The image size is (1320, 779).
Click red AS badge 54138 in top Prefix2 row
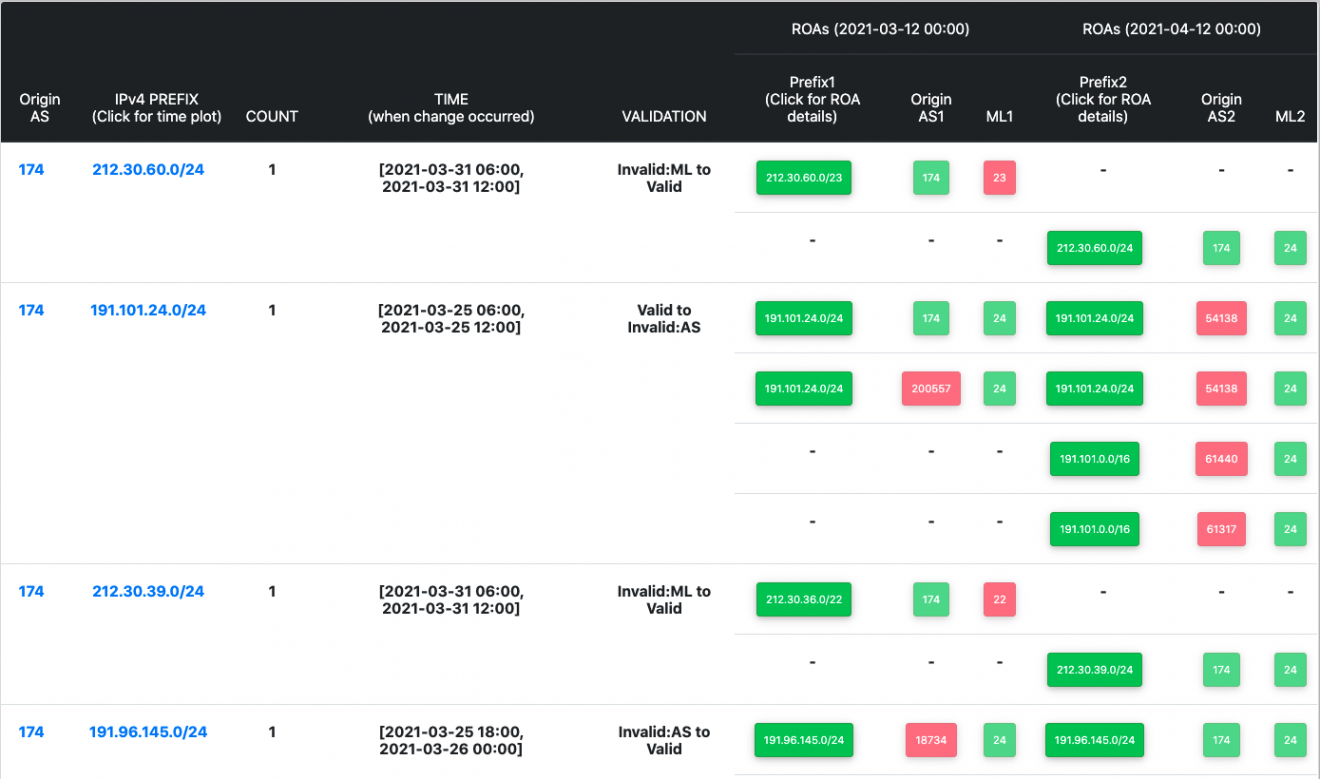1221,318
